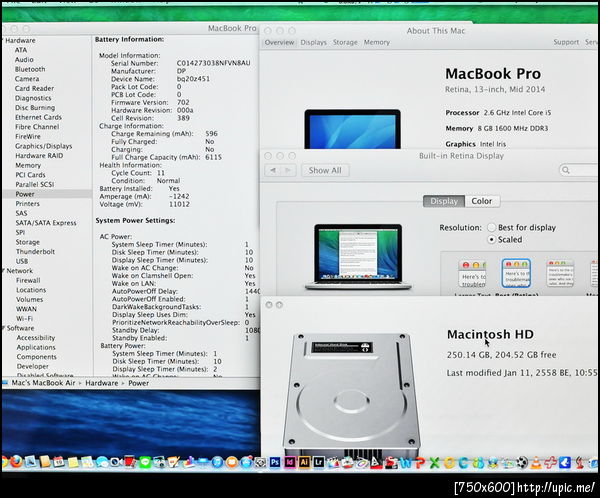Select the Best for display resolution option

(491, 227)
